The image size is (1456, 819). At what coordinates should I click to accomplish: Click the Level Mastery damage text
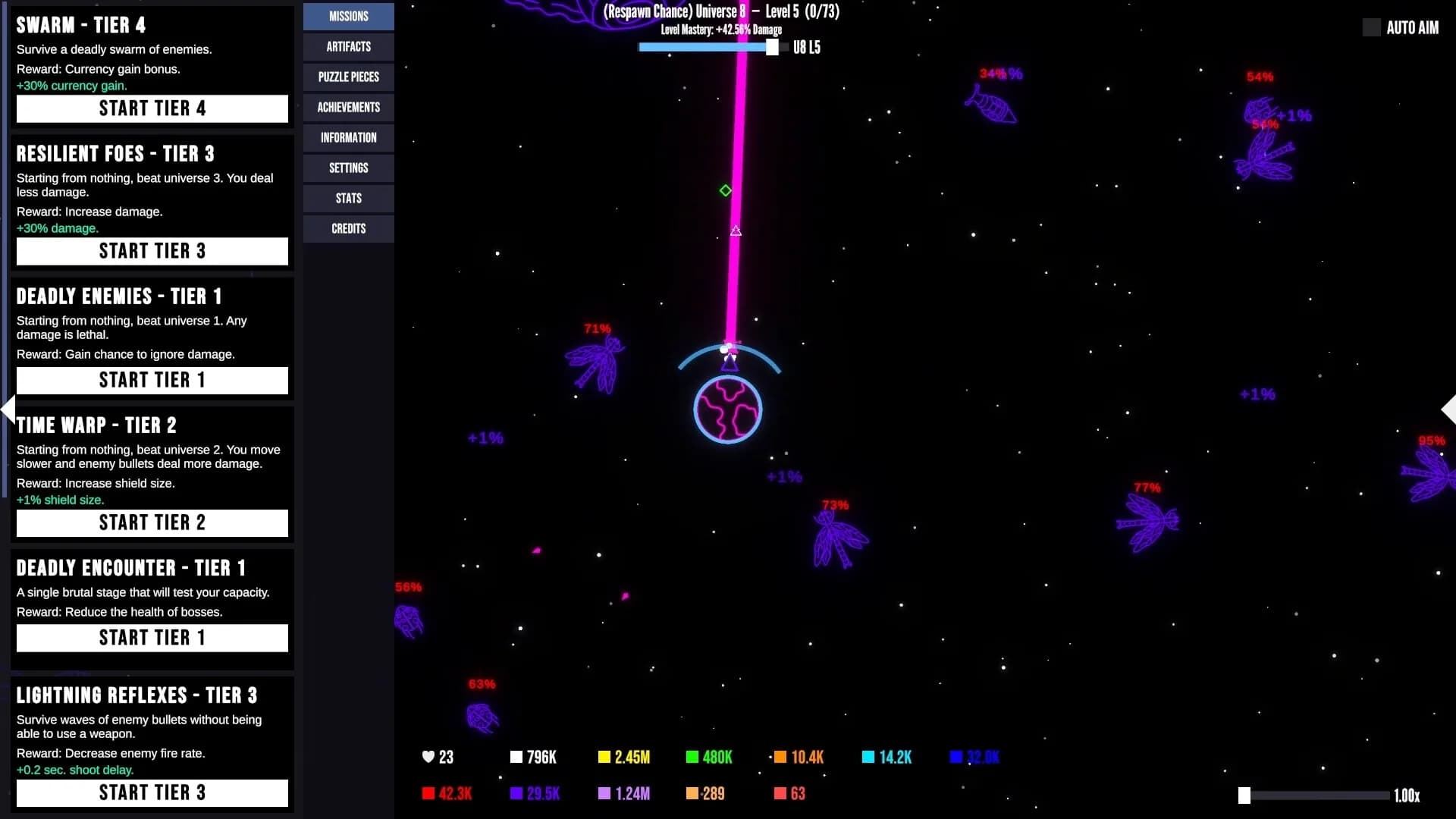pyautogui.click(x=721, y=30)
